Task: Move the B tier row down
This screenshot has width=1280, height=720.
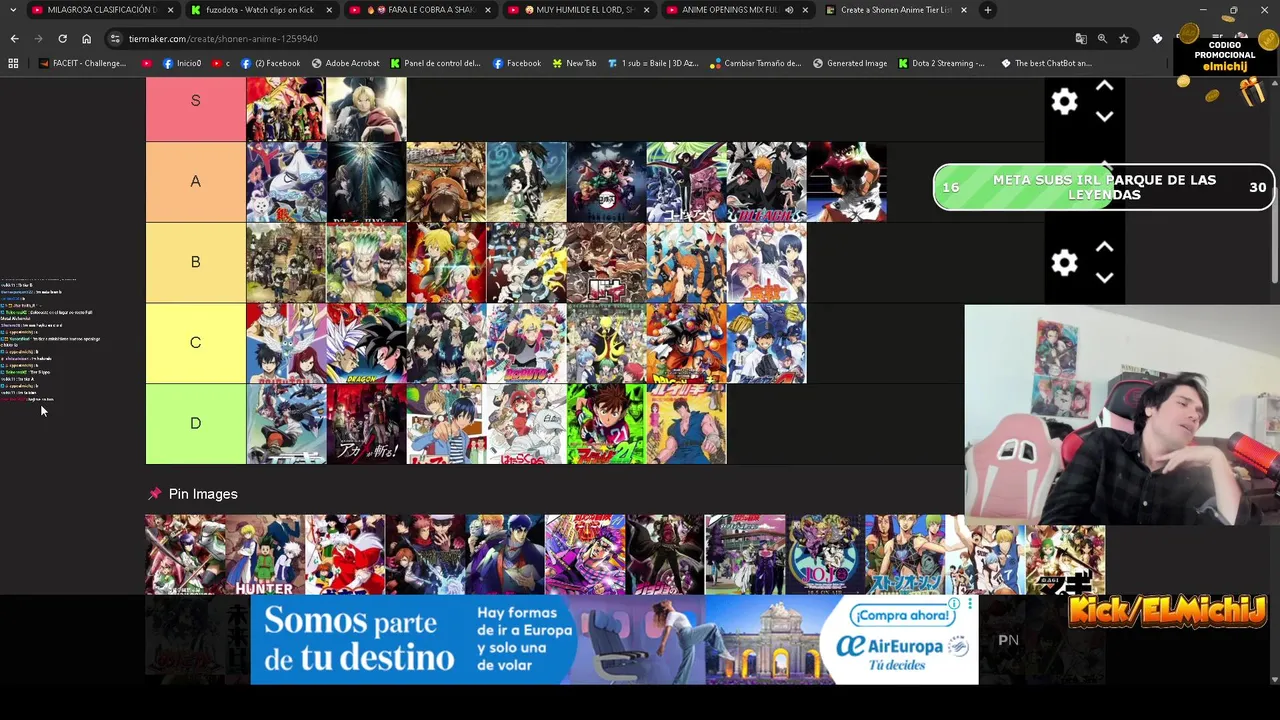Action: [1105, 277]
